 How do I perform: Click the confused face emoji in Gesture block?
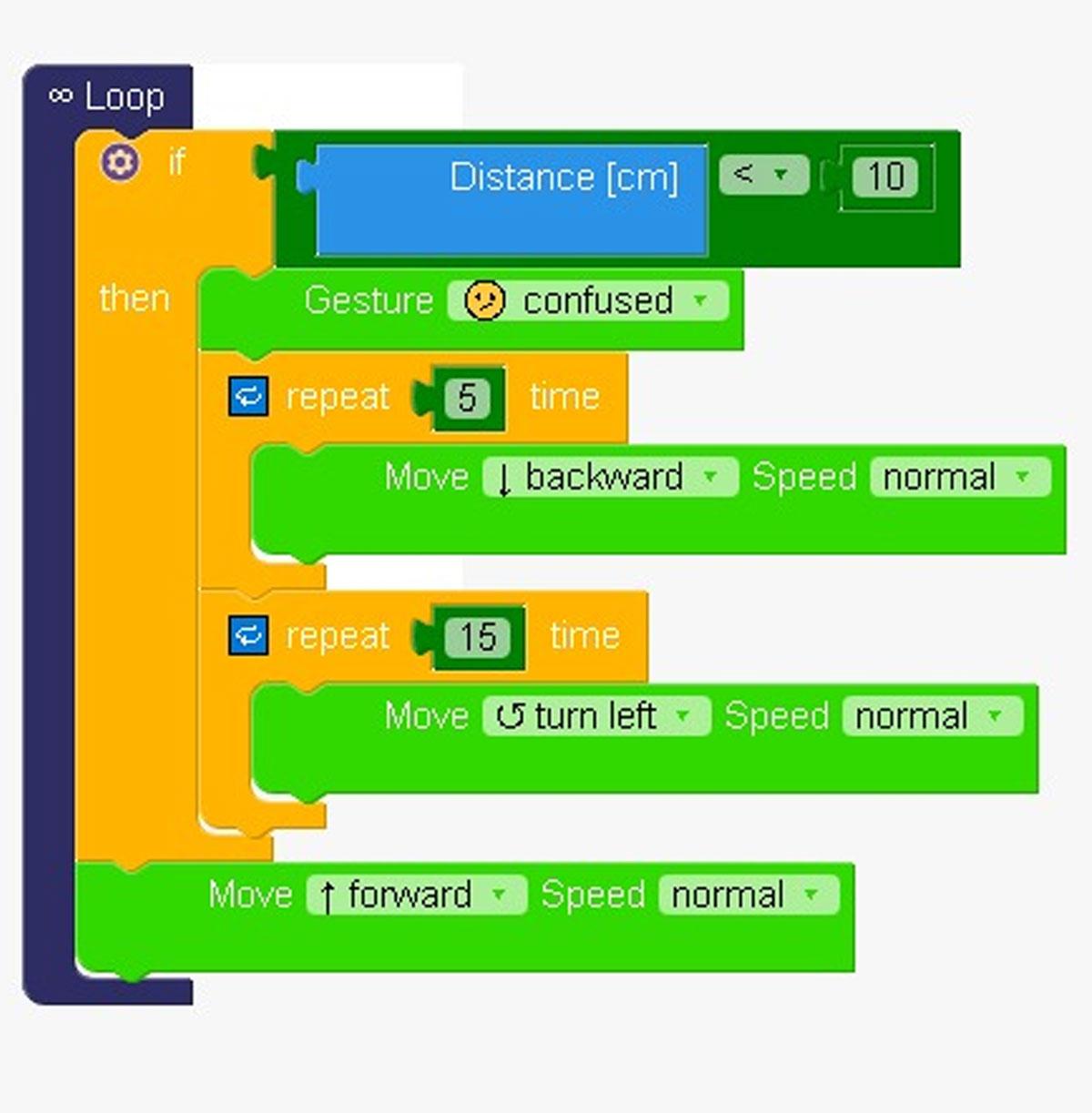point(487,301)
